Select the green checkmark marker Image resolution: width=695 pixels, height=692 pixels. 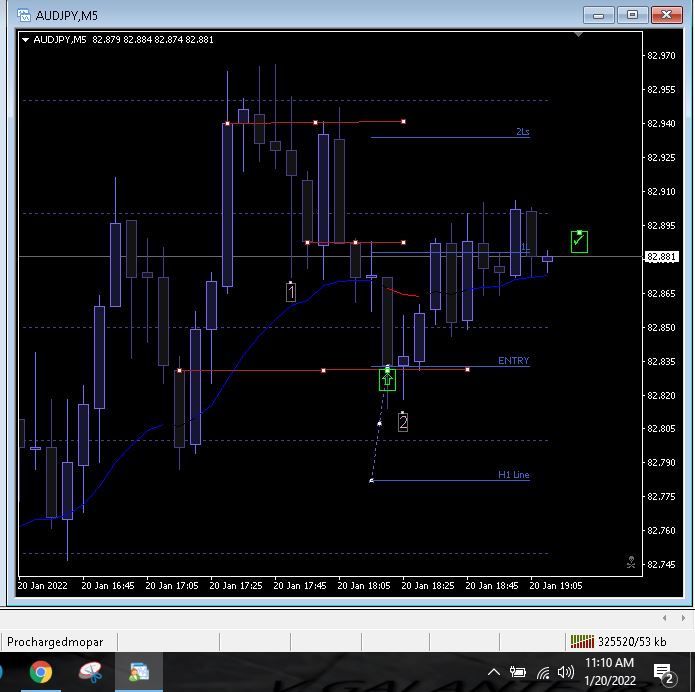(579, 242)
